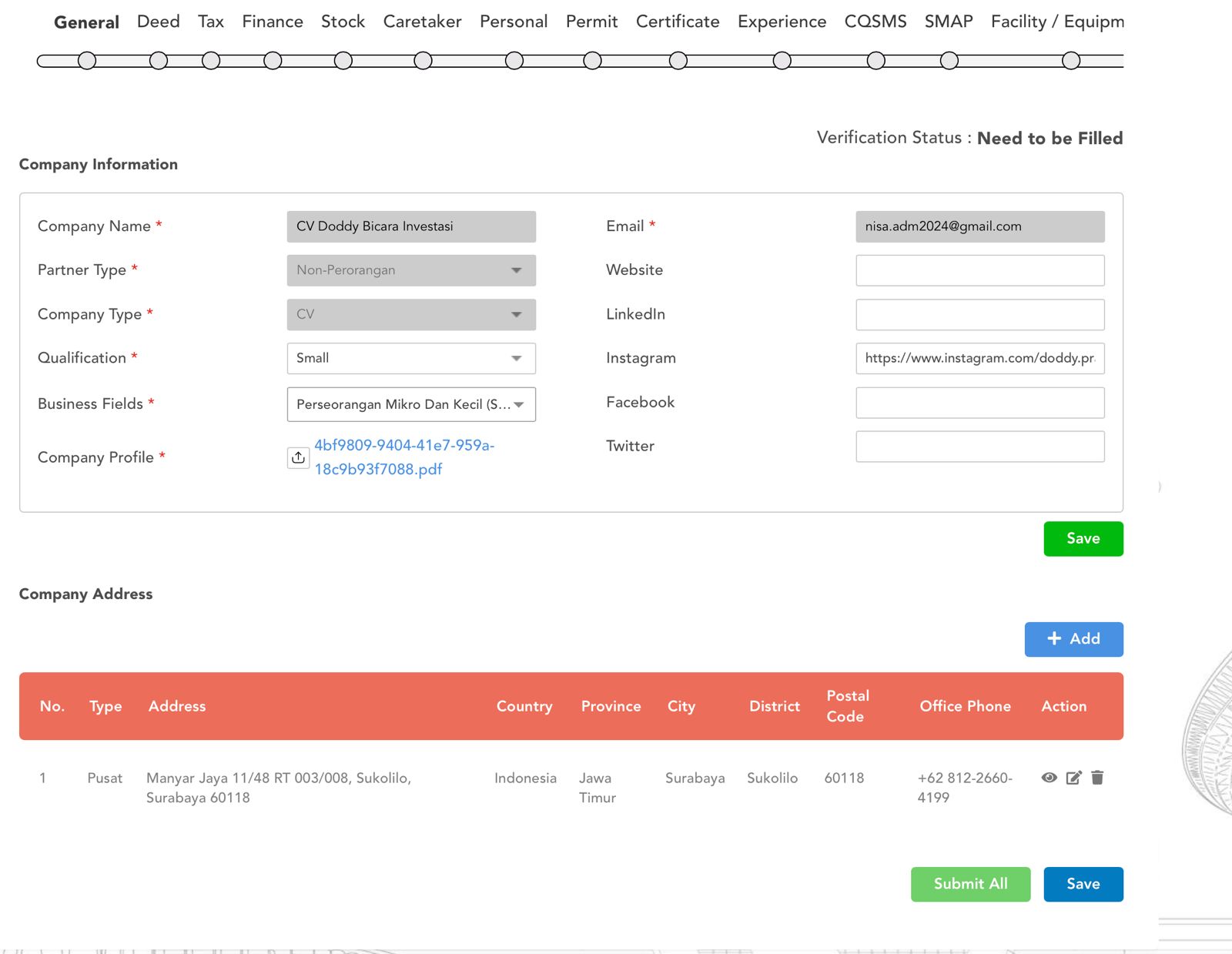Open the Business Fields dropdown
The width and height of the screenshot is (1232, 954).
pyautogui.click(x=411, y=404)
